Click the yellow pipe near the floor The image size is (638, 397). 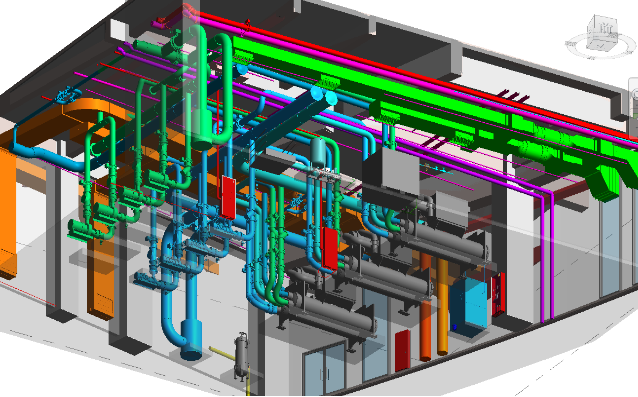(221, 353)
